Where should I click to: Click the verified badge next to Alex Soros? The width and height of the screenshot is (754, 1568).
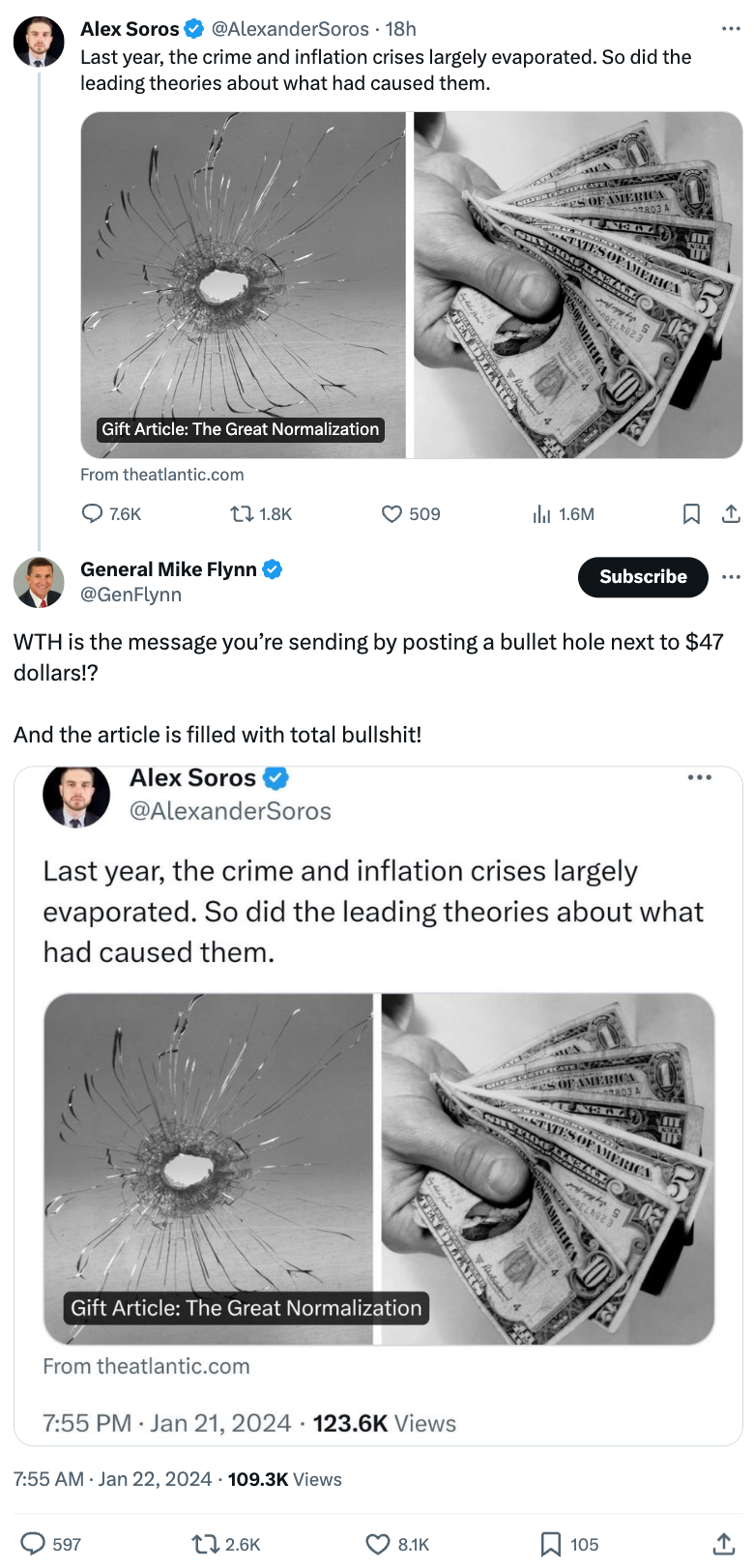192,28
